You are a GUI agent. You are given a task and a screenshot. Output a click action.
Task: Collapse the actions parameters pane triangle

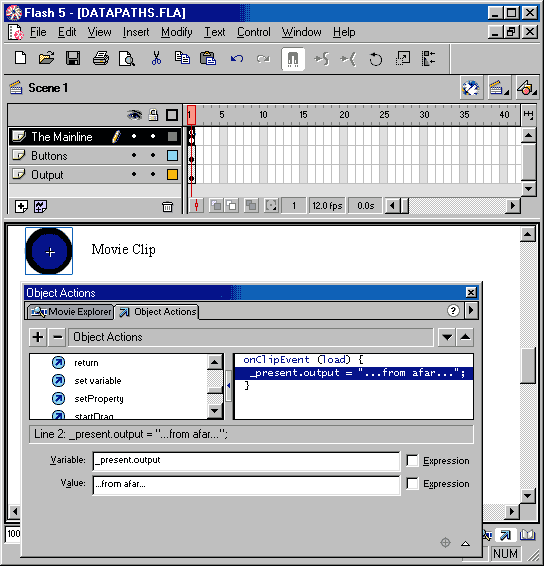465,544
